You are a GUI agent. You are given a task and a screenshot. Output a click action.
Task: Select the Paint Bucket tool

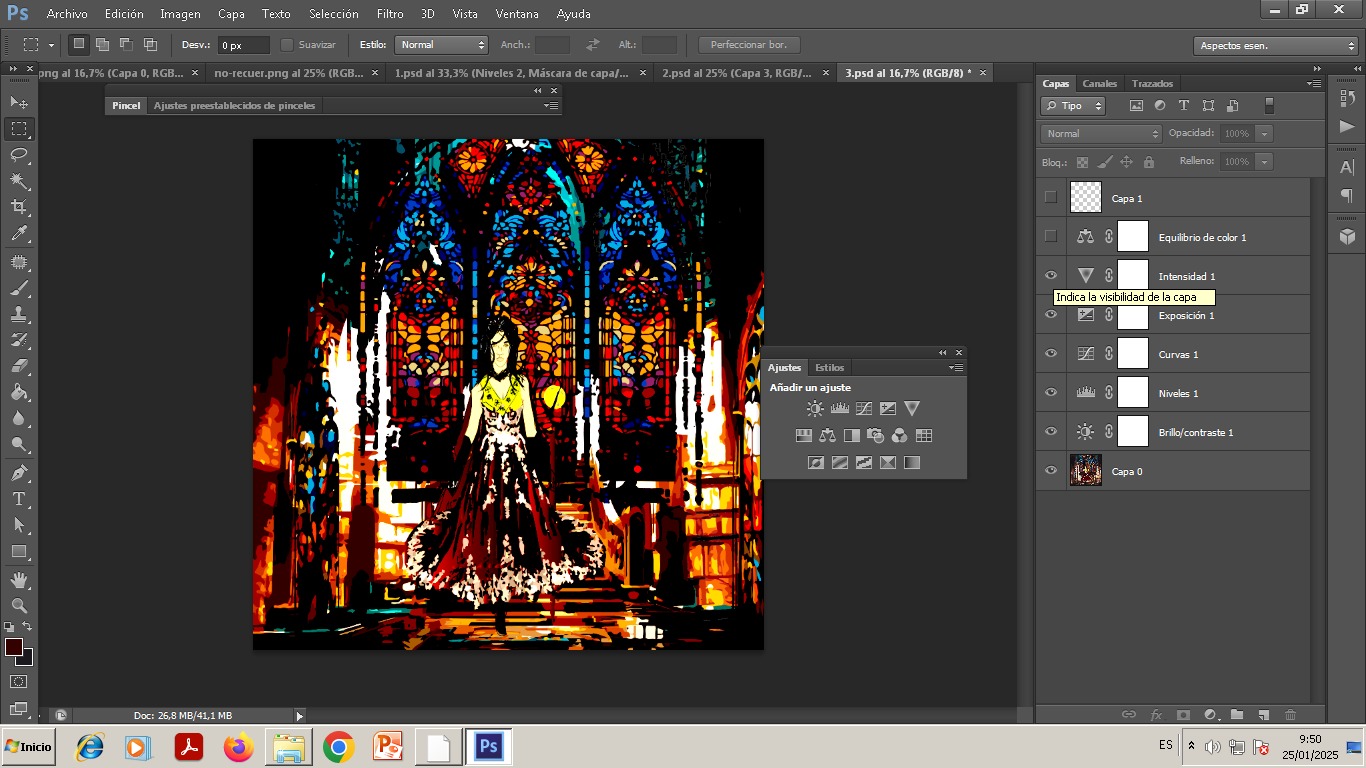[x=19, y=392]
